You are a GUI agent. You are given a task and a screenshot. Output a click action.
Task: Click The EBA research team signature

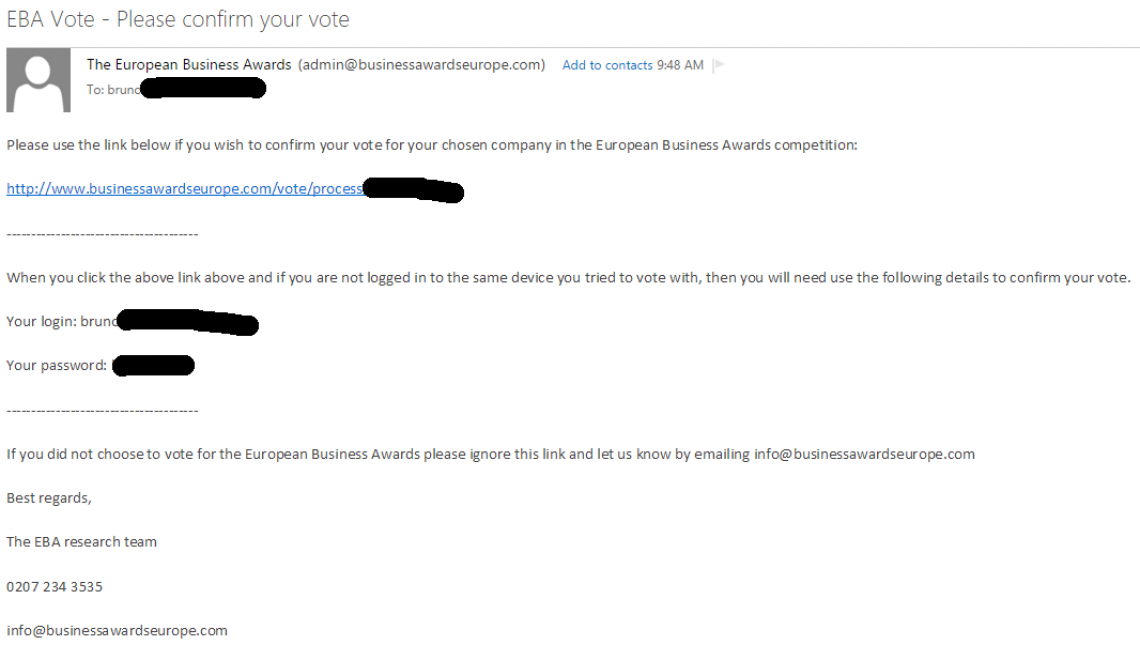[x=82, y=542]
